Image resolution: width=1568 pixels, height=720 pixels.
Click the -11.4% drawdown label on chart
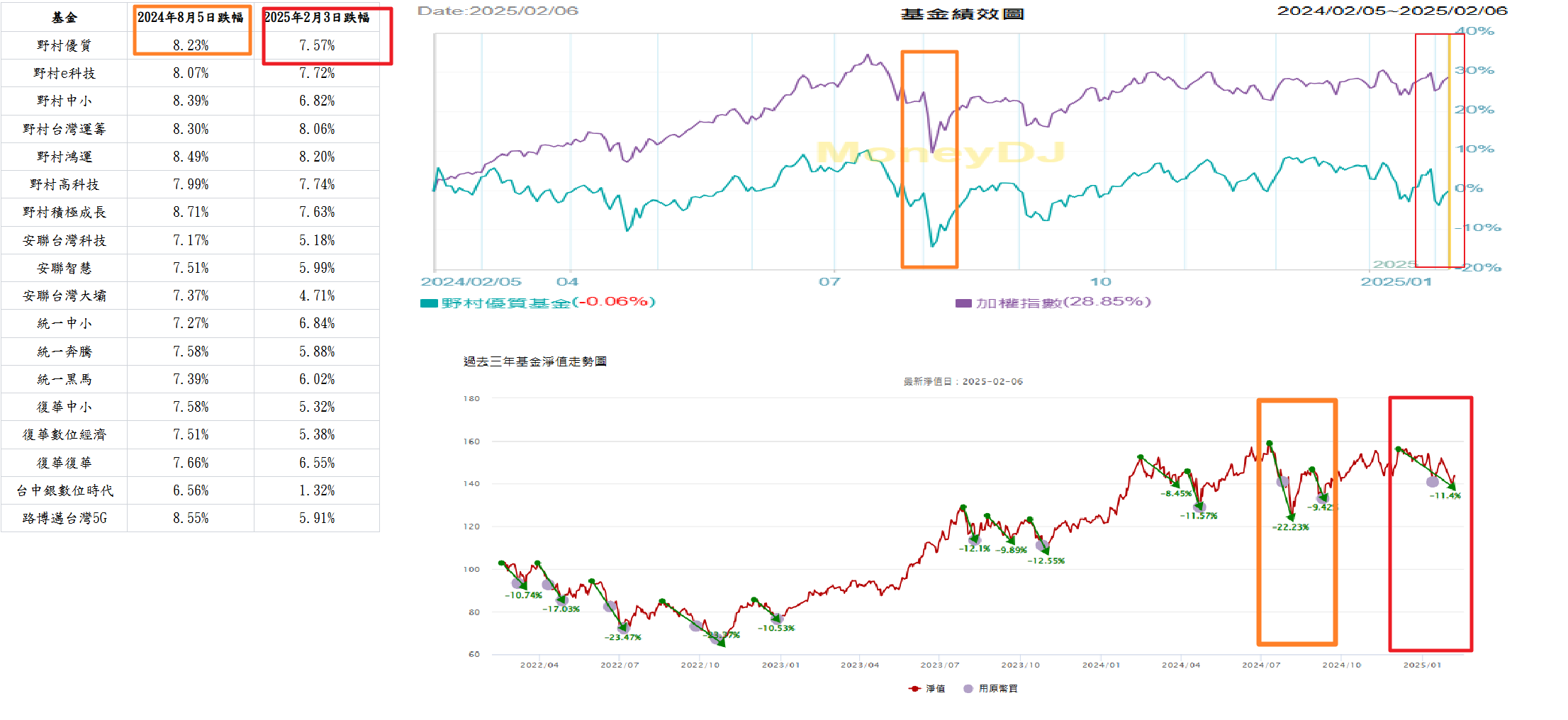(x=1445, y=496)
